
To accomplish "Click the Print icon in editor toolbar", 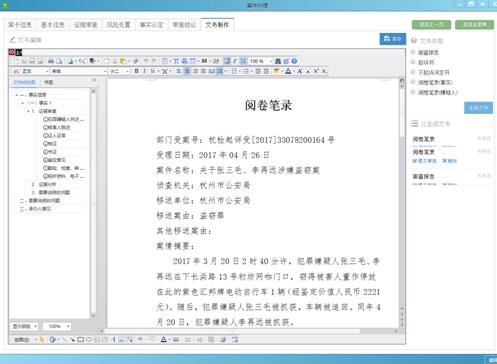I will click(51, 61).
